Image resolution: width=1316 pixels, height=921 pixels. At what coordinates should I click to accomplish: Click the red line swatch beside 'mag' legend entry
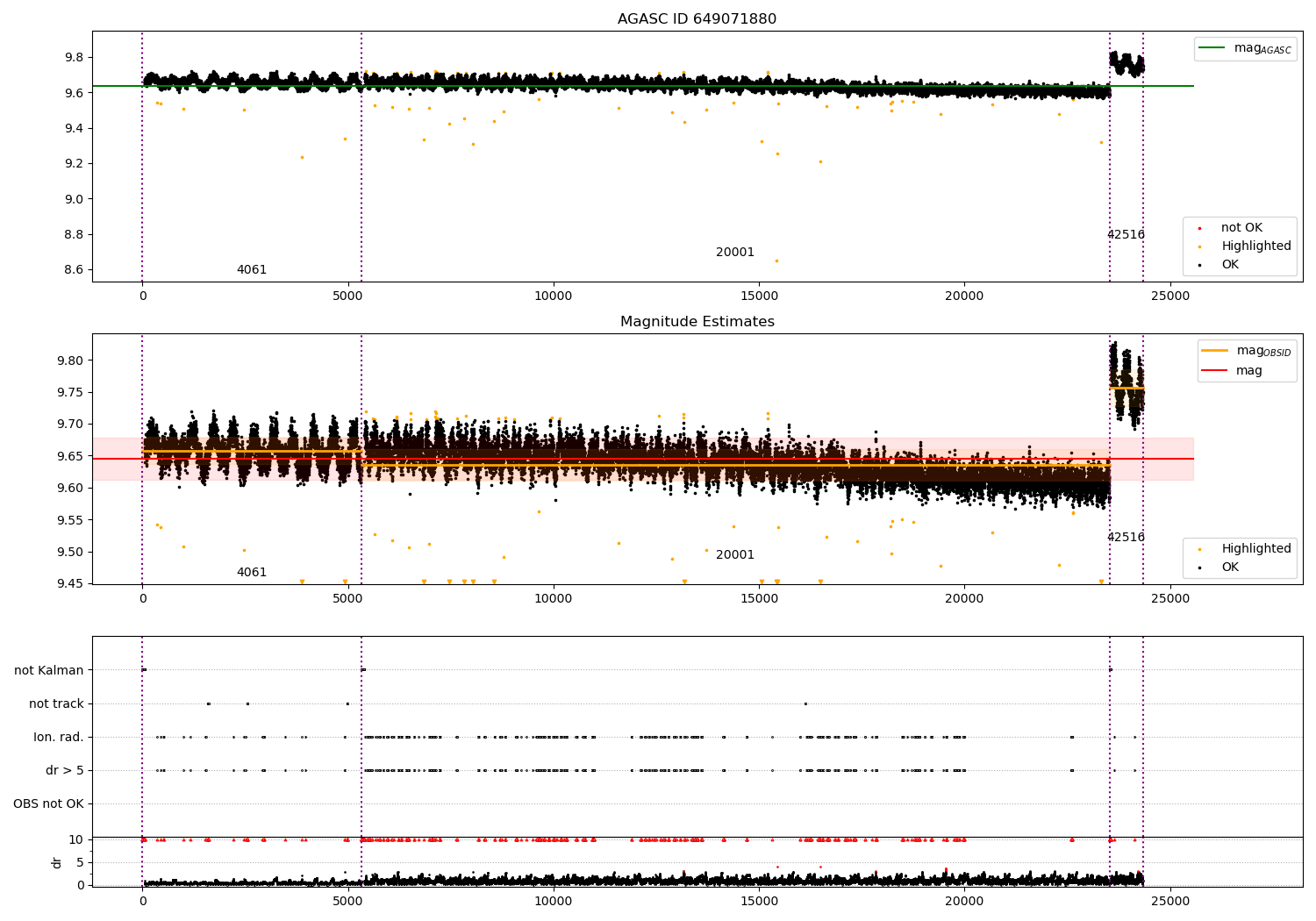tap(1214, 371)
